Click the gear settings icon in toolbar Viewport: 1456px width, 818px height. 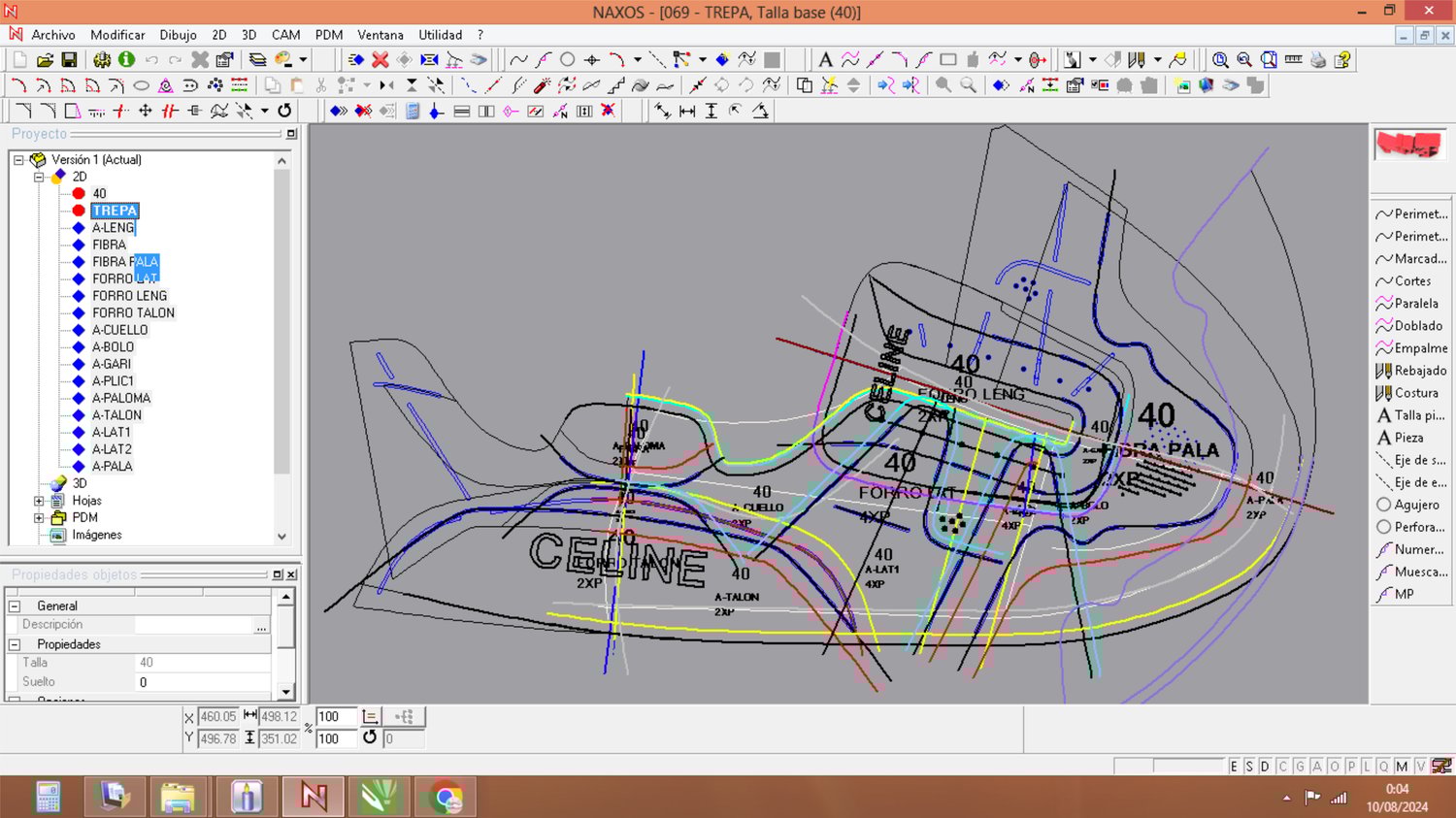click(102, 60)
